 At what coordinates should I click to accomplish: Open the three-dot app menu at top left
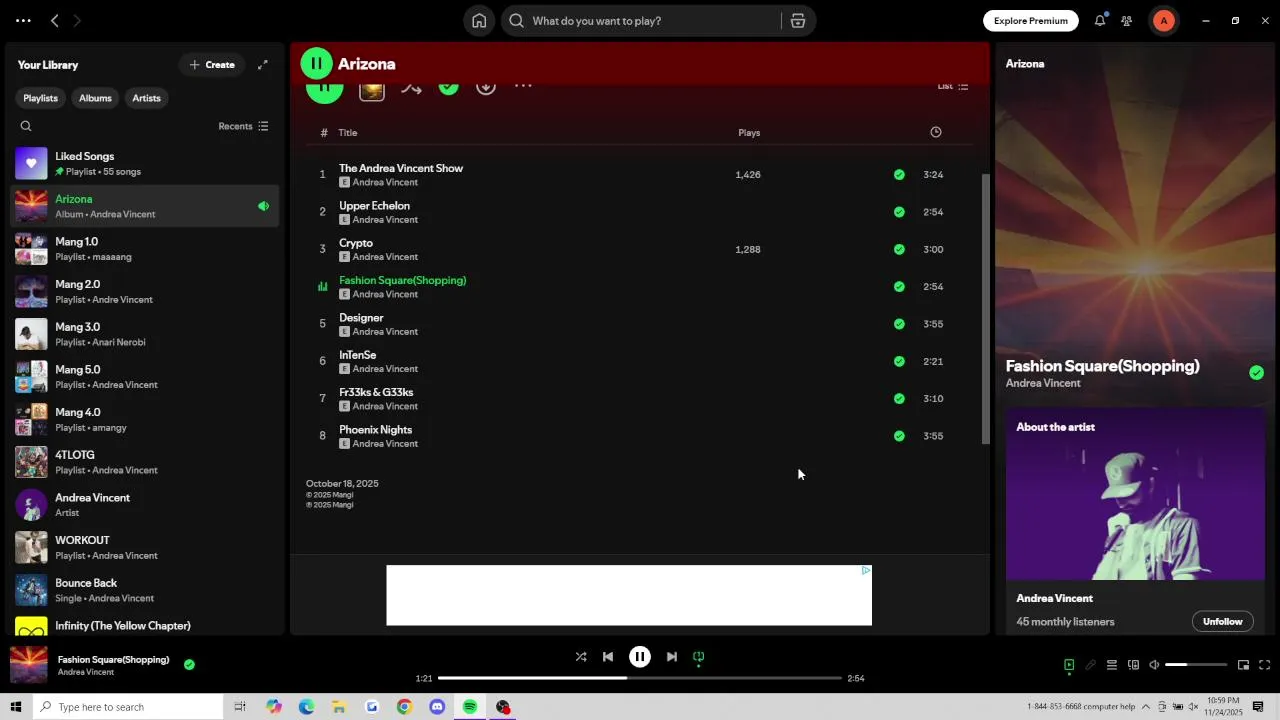[x=23, y=21]
